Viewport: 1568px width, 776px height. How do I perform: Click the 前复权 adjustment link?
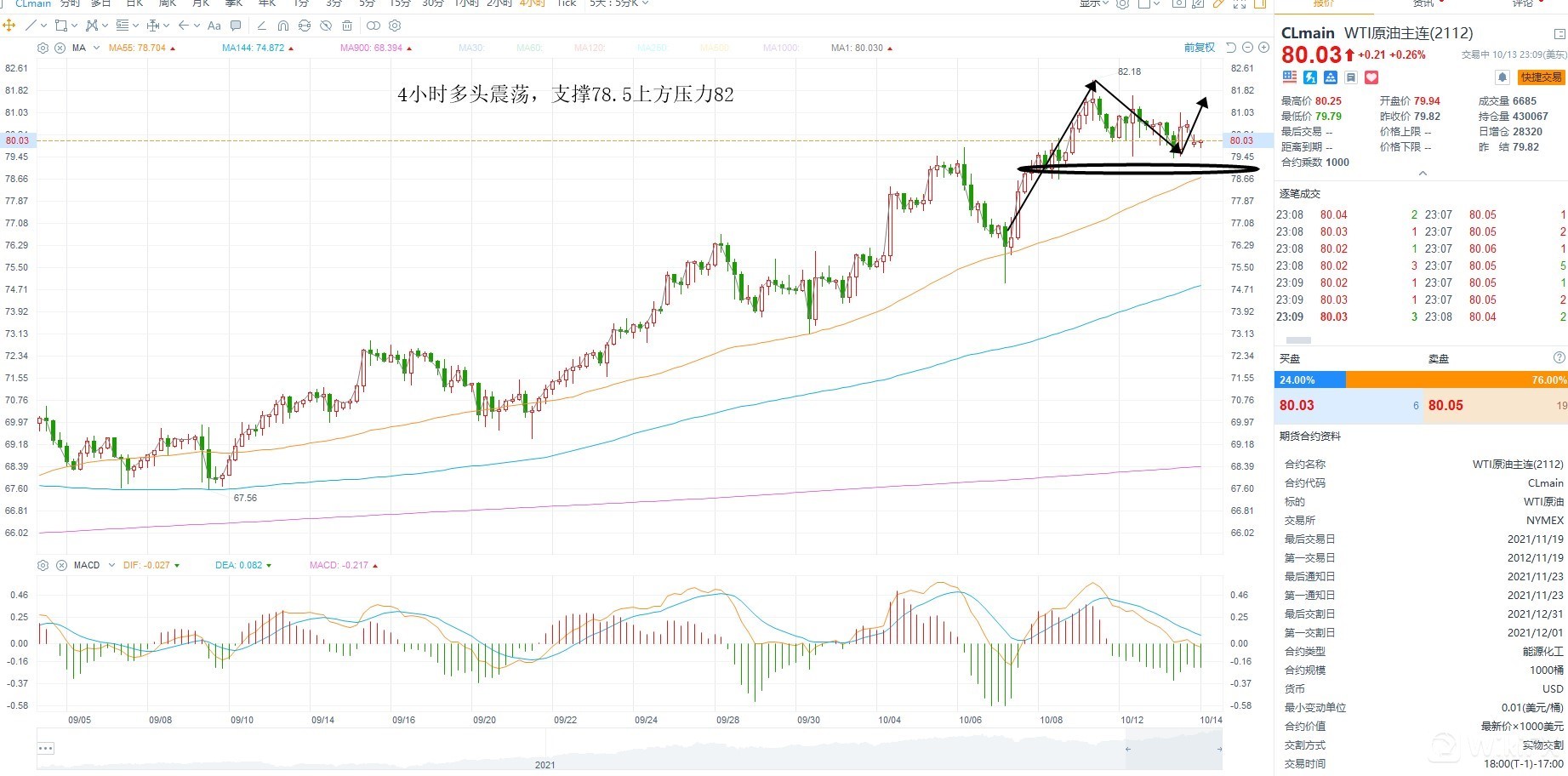click(1200, 48)
